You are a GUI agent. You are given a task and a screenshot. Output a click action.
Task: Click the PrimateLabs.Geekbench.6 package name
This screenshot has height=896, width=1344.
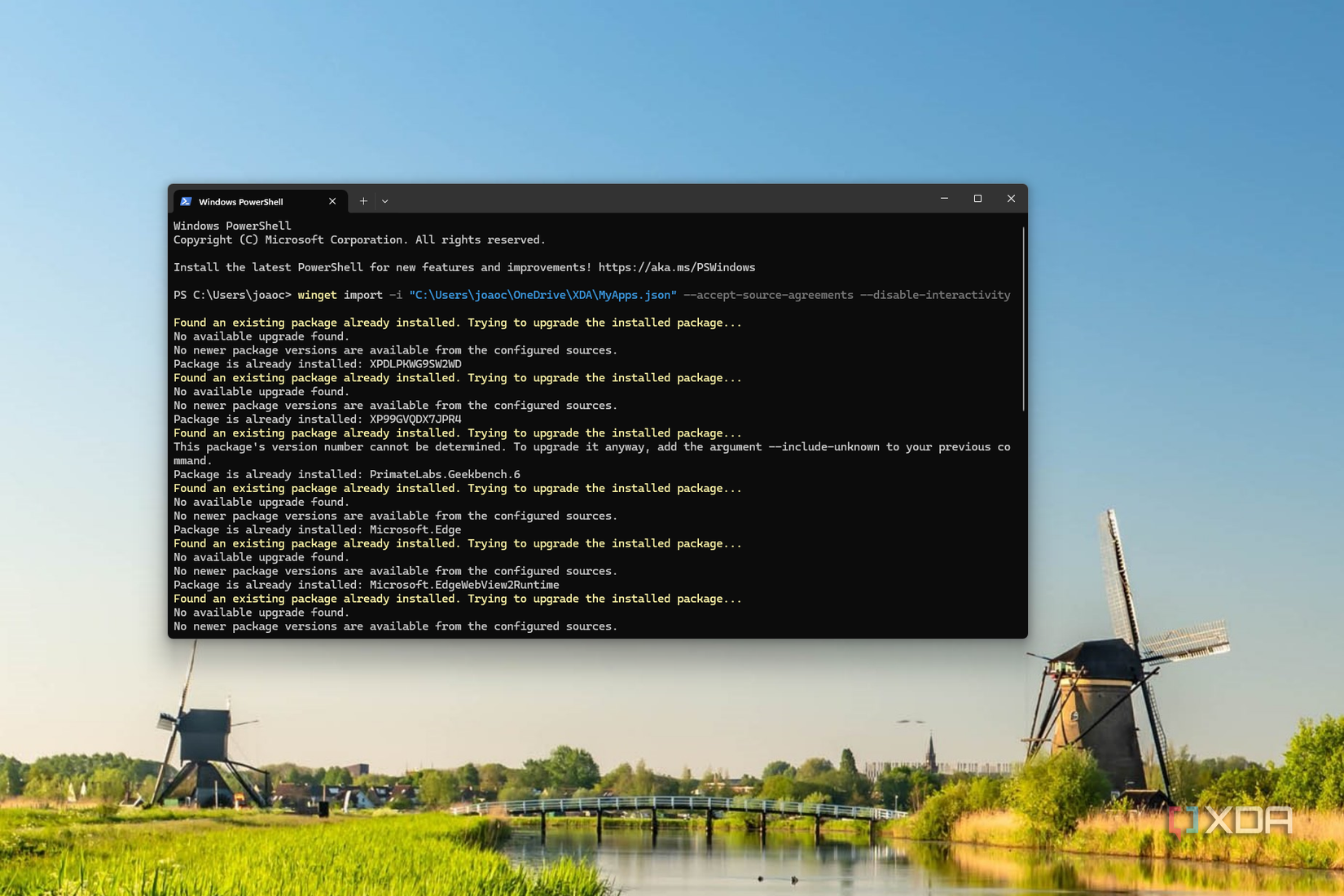[x=446, y=474]
